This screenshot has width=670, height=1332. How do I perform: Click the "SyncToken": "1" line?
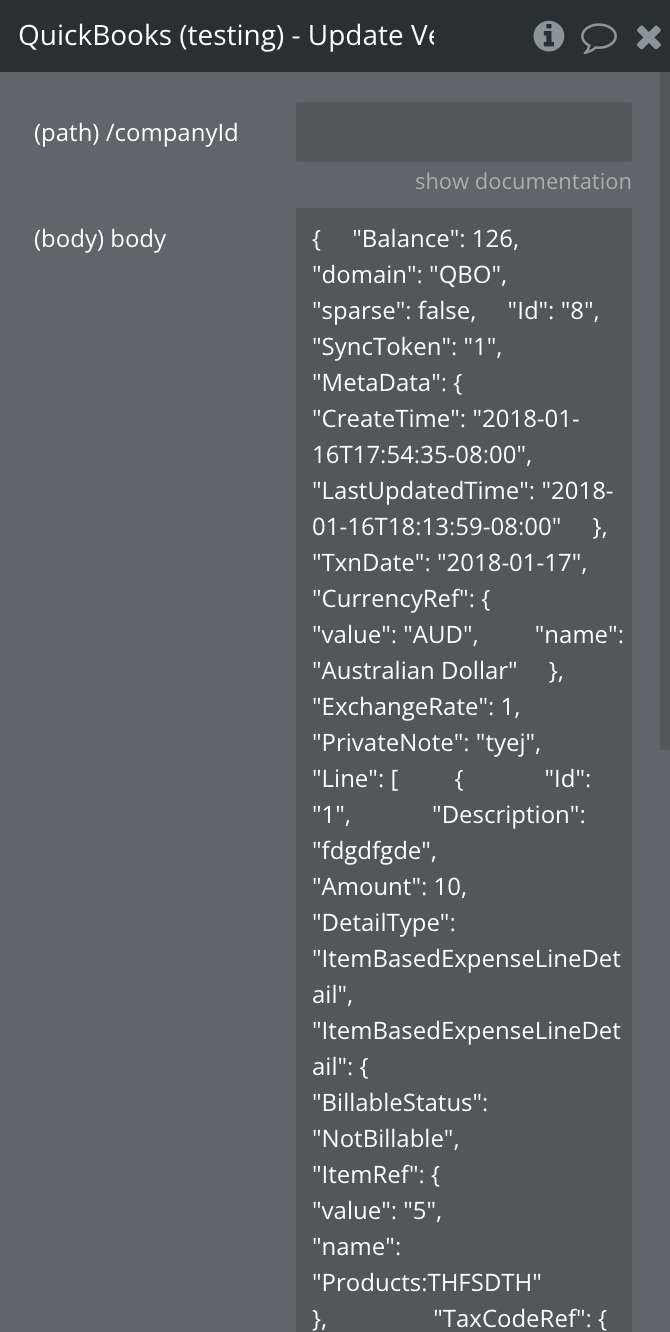(x=406, y=347)
